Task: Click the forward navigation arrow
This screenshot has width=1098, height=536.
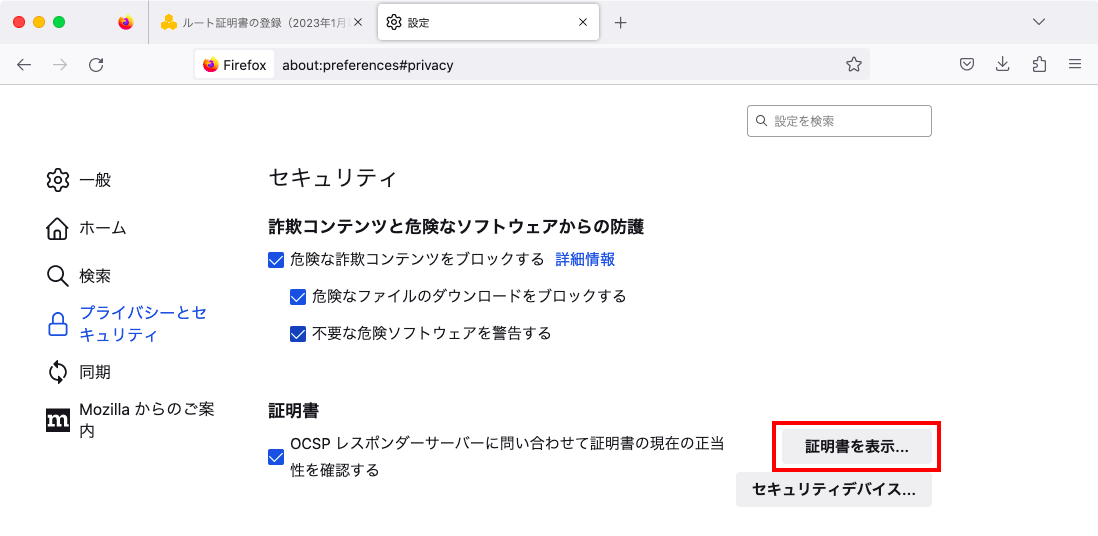Action: (x=60, y=65)
